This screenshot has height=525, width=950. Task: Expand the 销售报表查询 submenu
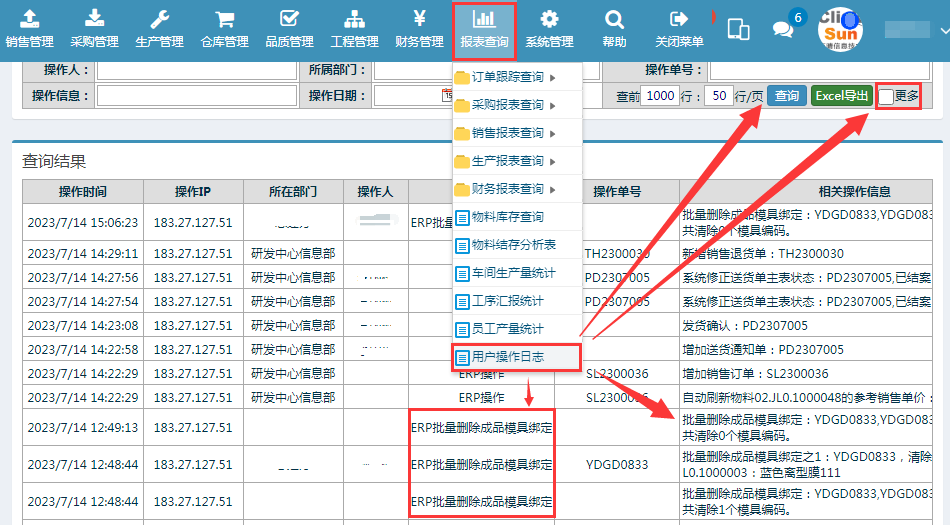(508, 133)
